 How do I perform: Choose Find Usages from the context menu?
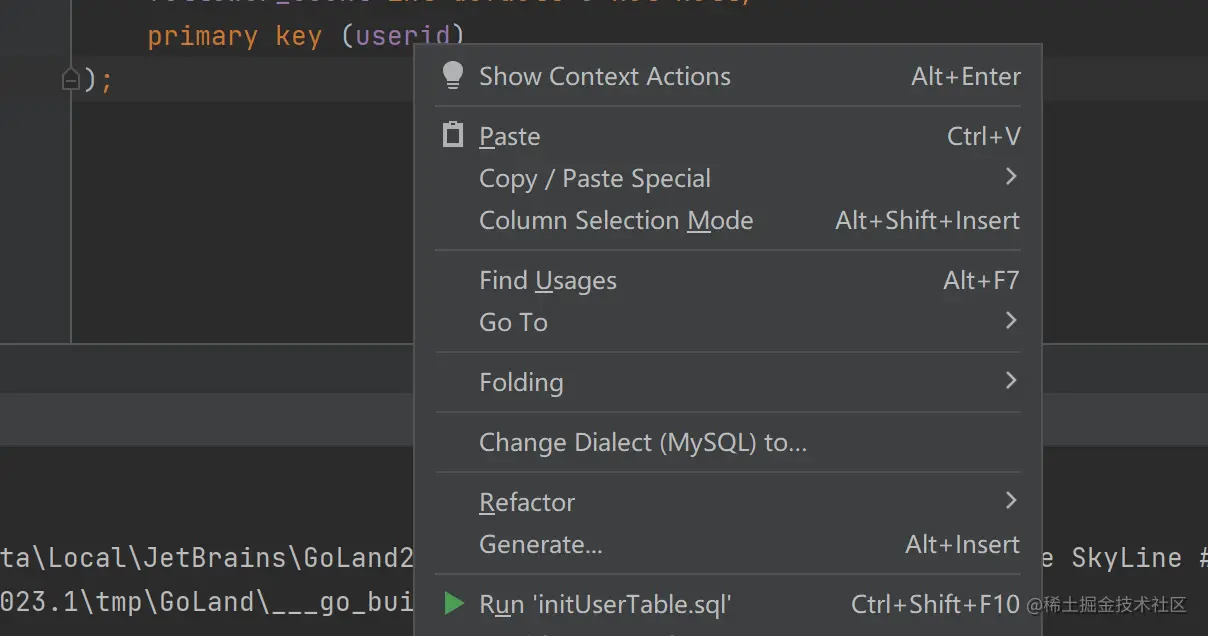(x=548, y=281)
